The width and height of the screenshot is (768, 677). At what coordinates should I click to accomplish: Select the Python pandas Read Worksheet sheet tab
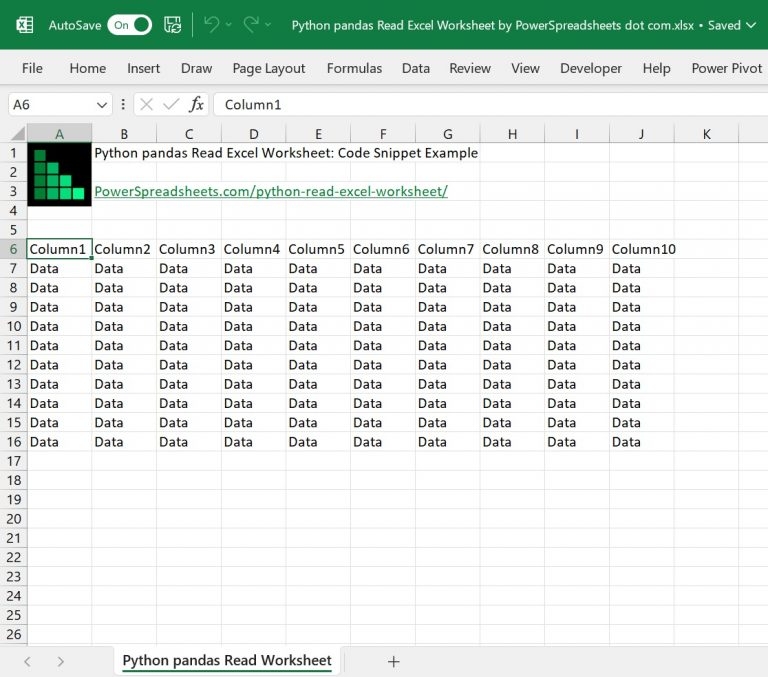227,660
